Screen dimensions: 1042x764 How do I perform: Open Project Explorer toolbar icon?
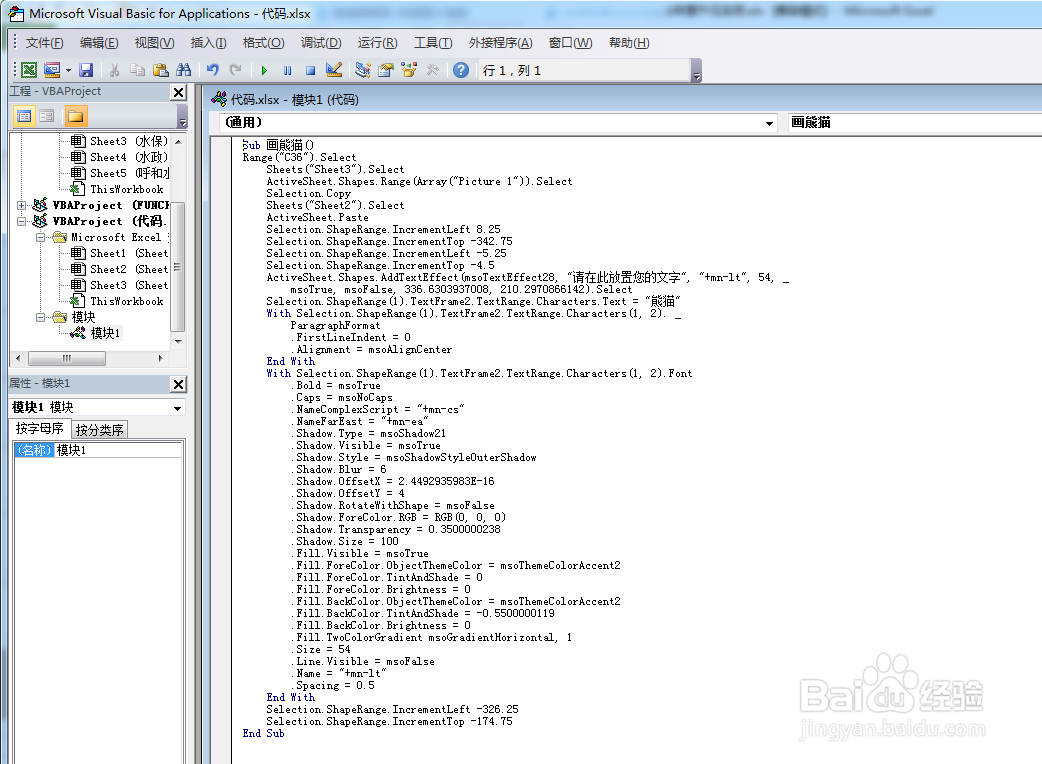point(362,70)
